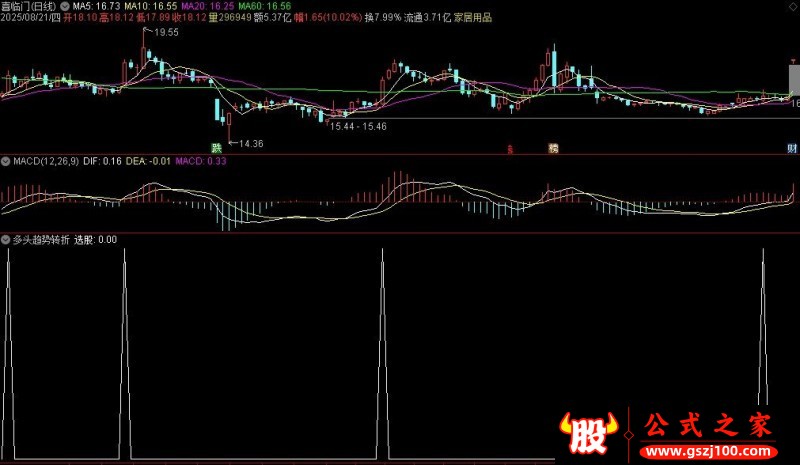Click the small red $ marker icon
Screen dimensions: 800x465
click(510, 149)
